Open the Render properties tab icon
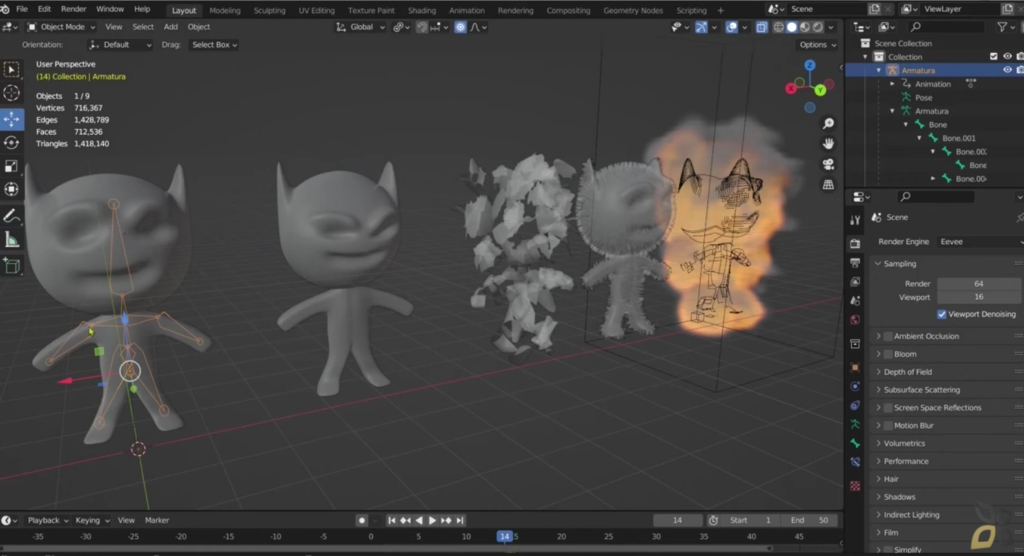Viewport: 1024px width, 556px height. coord(855,244)
